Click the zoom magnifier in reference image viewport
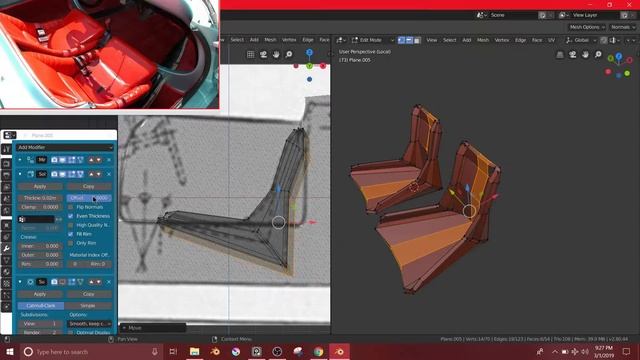Viewport: 640px width, 360px height. coord(289,55)
